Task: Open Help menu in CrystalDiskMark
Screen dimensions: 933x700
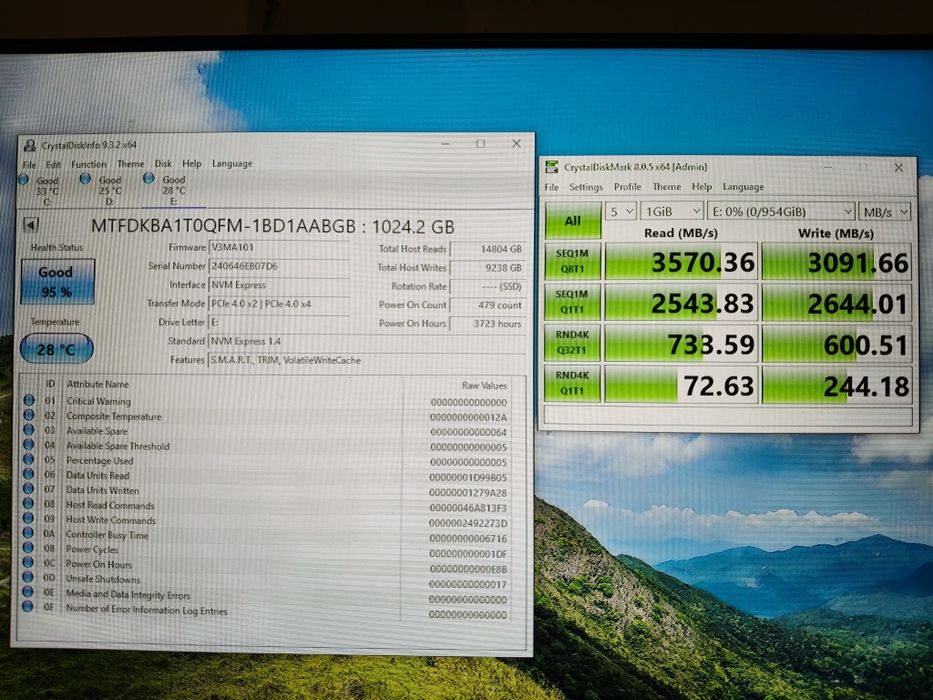Action: coord(702,187)
